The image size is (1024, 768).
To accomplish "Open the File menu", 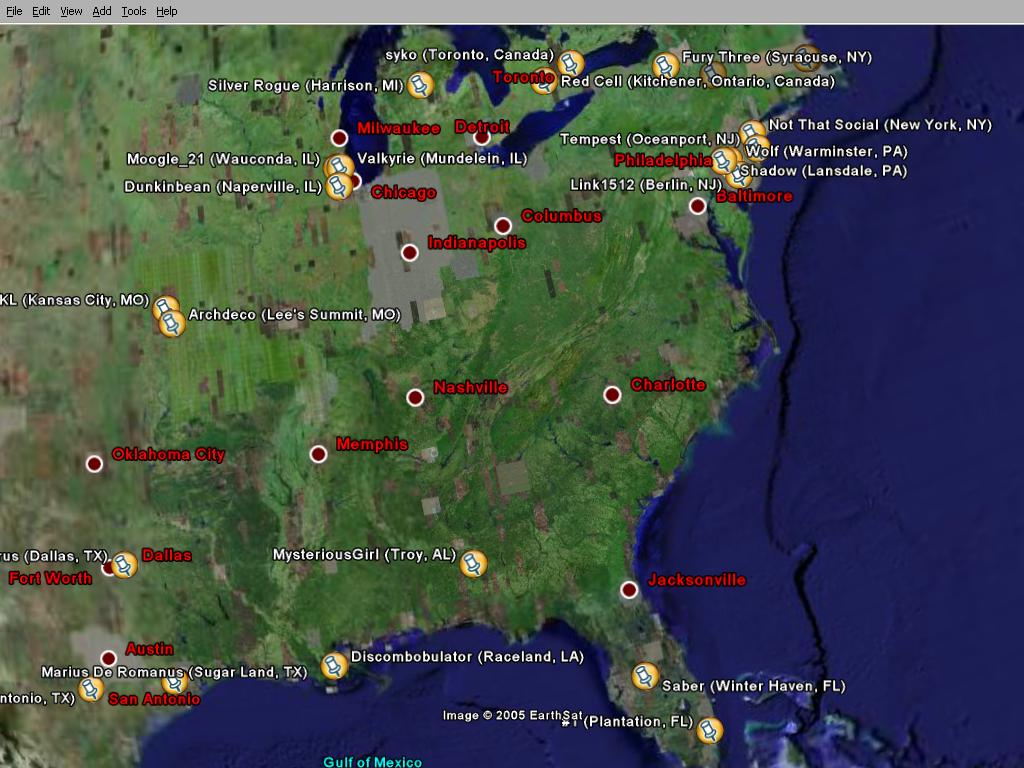I will (14, 11).
